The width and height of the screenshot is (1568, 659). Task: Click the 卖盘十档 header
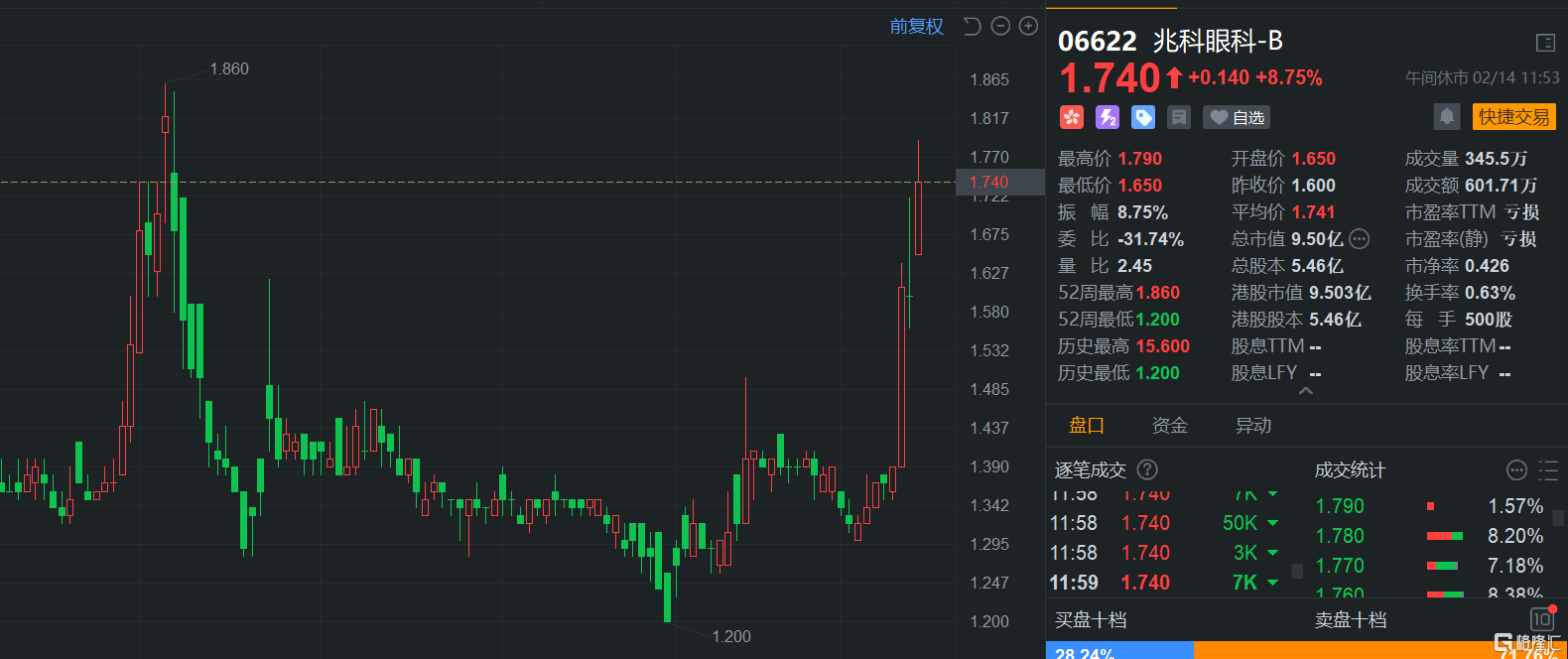tap(1351, 620)
